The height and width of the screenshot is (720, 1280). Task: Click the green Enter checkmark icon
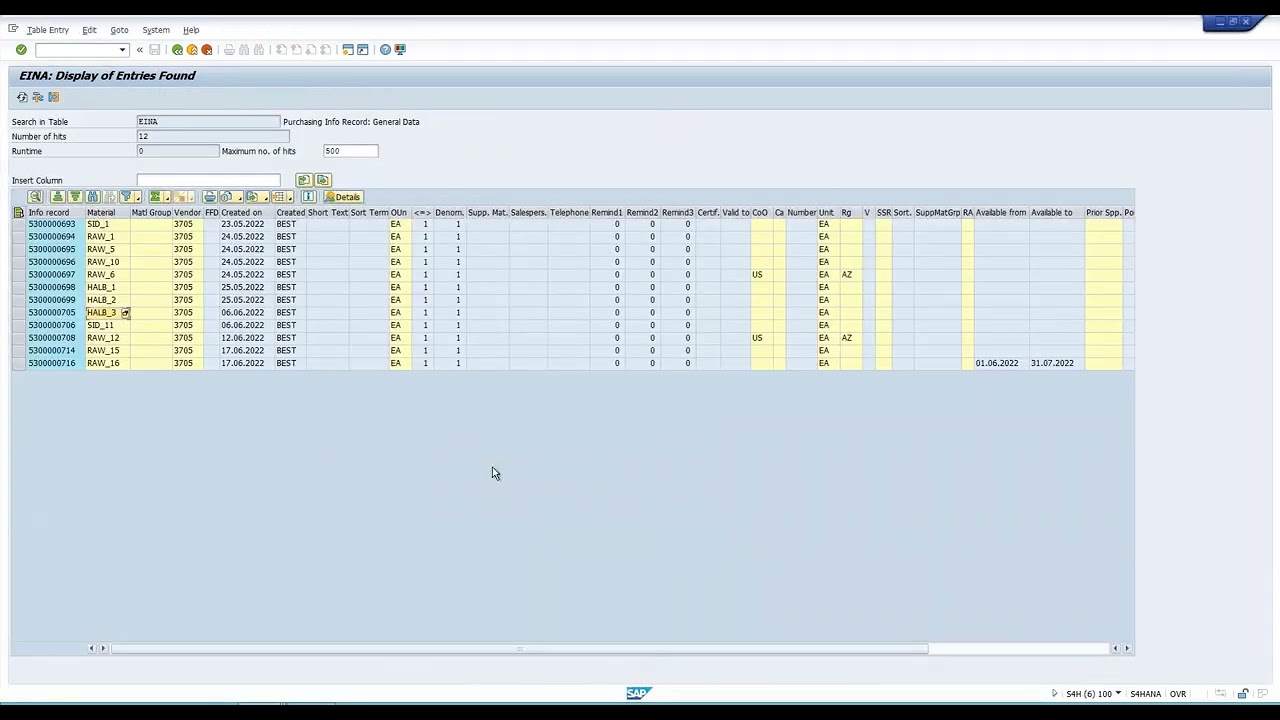tap(21, 49)
